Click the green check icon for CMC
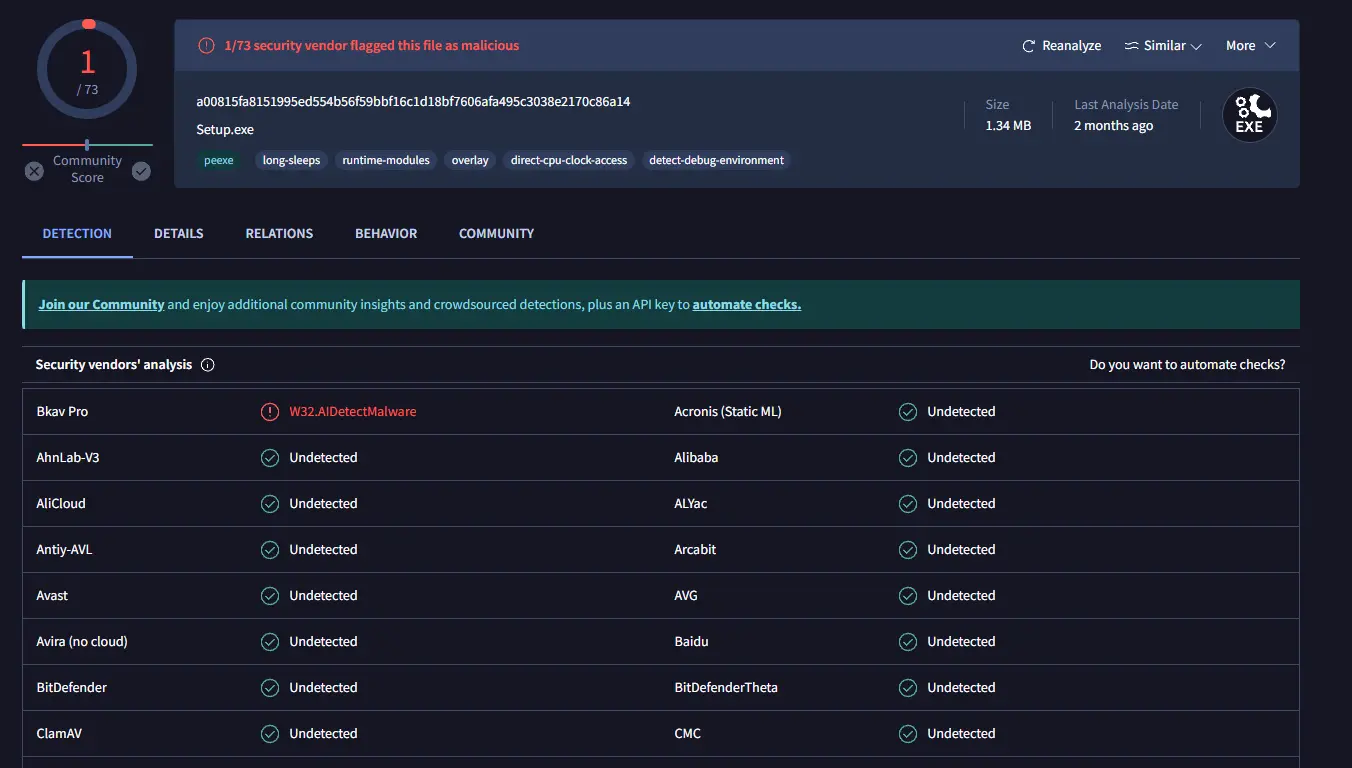Viewport: 1352px width, 768px height. [x=908, y=734]
